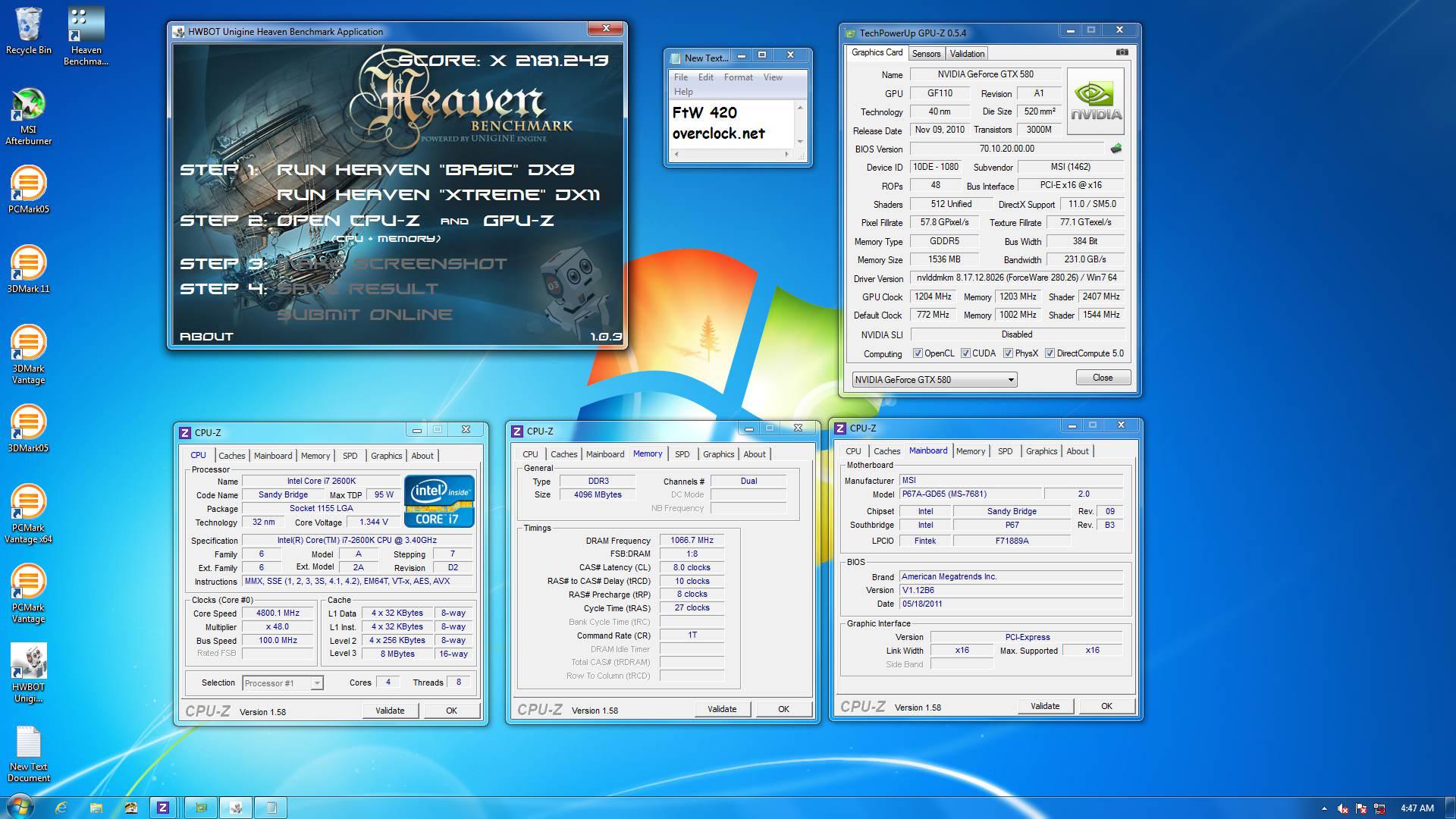Open the File menu in Notepad
The width and height of the screenshot is (1456, 819).
pyautogui.click(x=681, y=77)
